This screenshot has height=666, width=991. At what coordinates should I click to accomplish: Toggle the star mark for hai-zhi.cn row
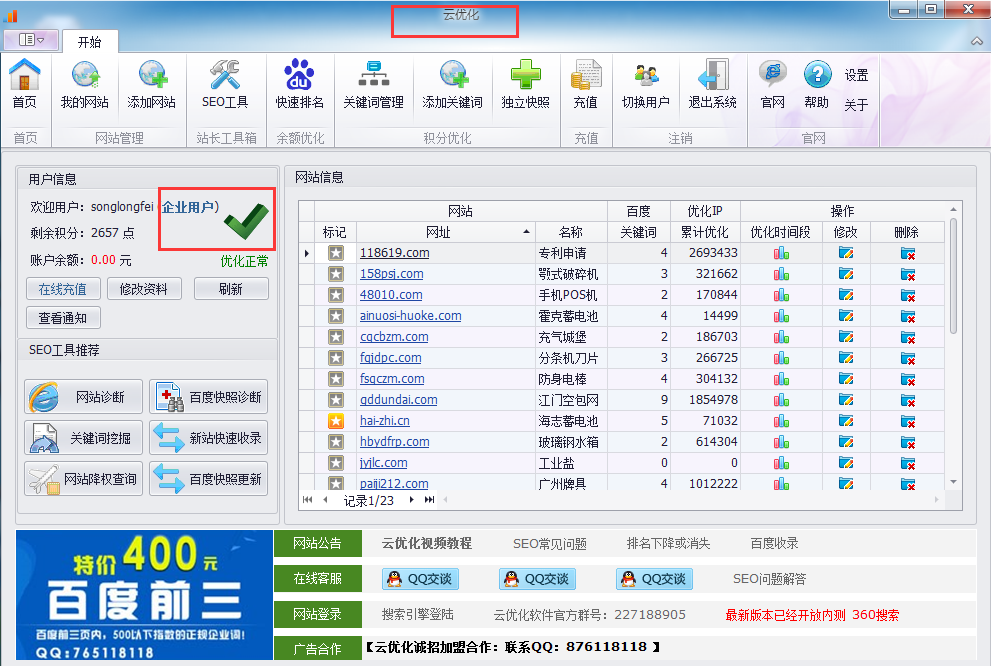point(335,421)
